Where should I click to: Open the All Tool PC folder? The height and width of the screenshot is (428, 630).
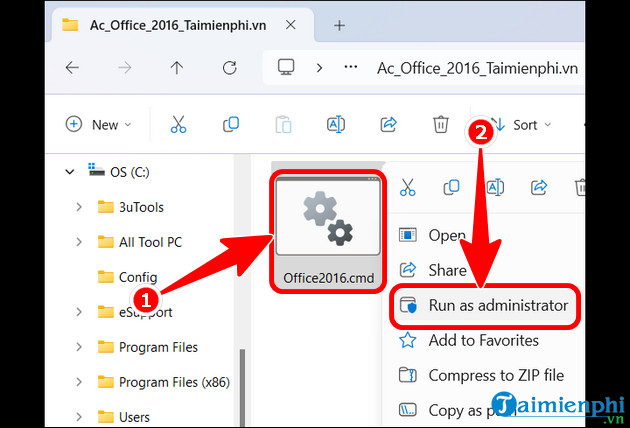(140, 242)
